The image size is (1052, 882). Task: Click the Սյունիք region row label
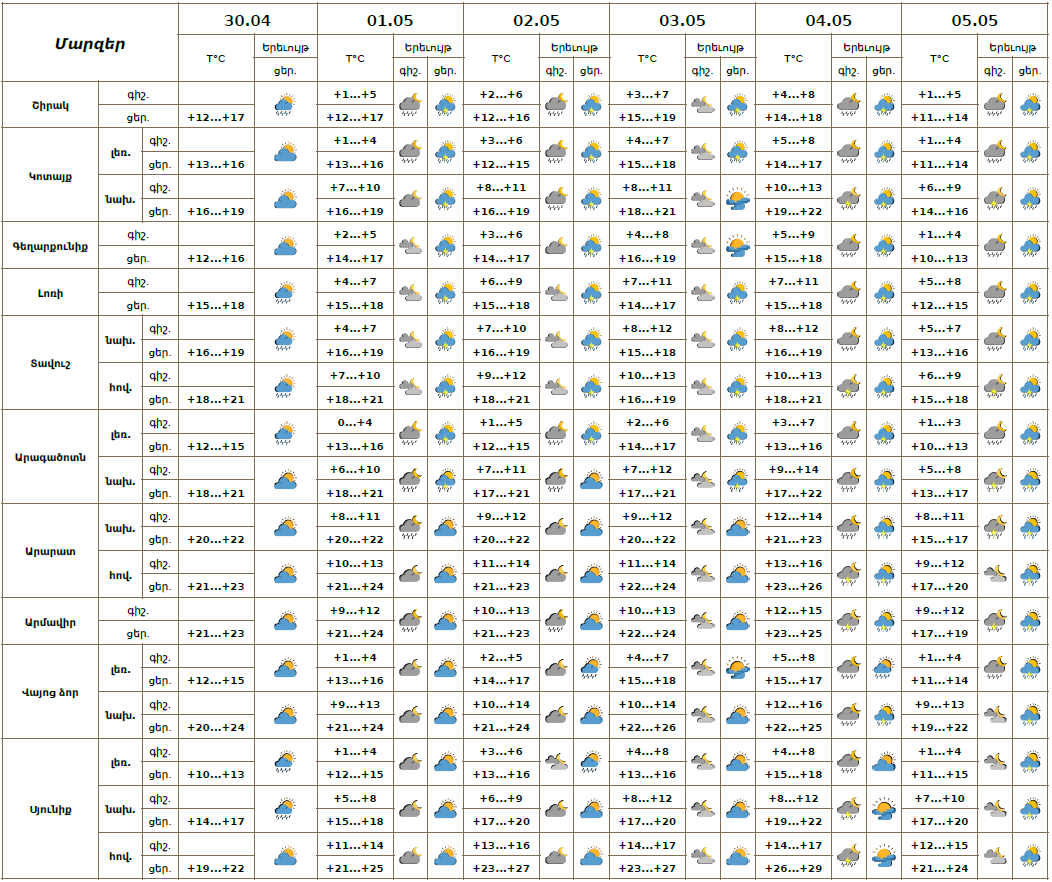[50, 809]
